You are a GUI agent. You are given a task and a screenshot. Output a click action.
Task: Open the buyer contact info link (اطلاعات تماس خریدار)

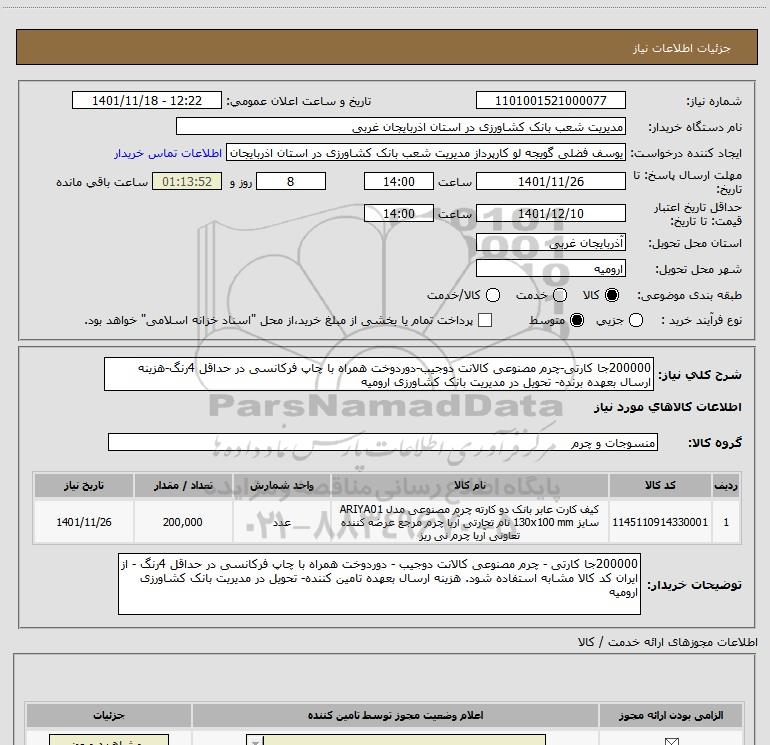(x=168, y=153)
